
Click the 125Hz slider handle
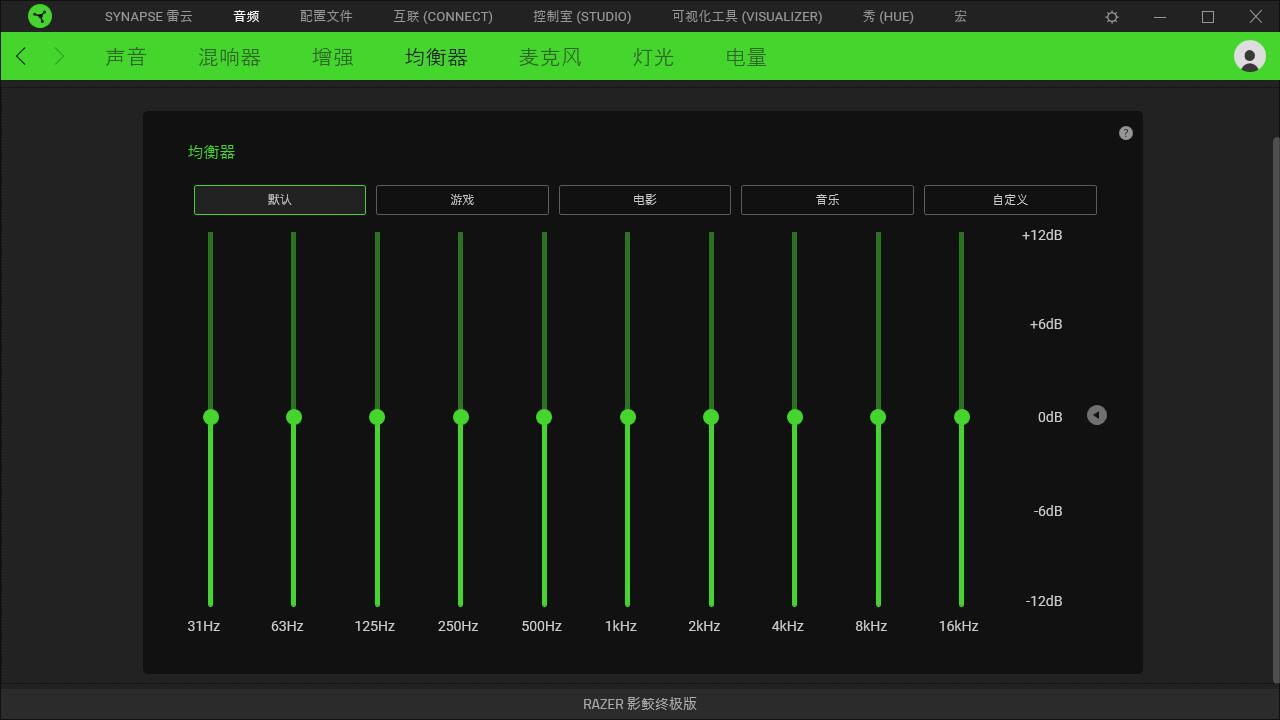point(377,417)
